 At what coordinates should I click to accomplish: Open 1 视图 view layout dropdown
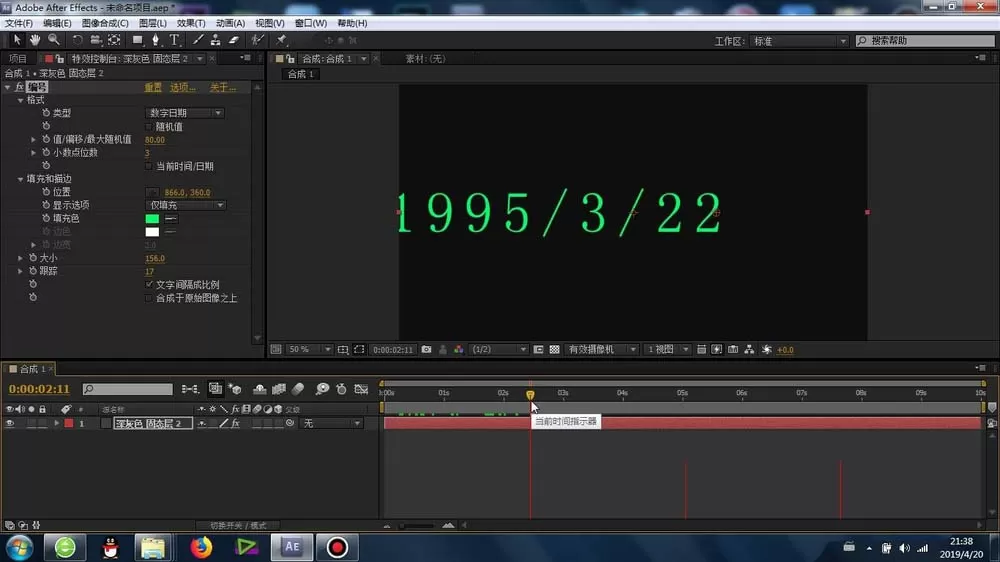(x=668, y=350)
